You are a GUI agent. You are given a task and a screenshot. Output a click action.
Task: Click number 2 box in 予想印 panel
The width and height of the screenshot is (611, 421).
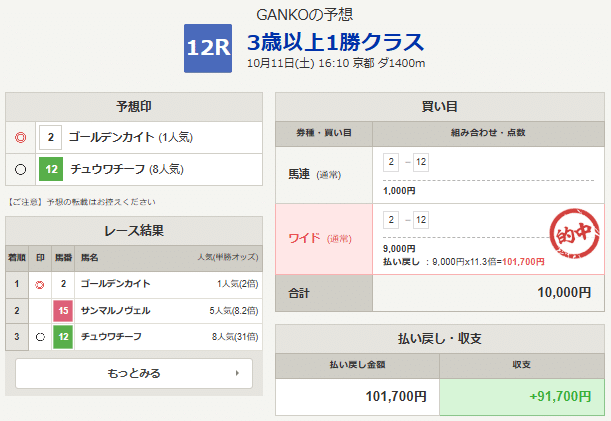click(x=51, y=137)
